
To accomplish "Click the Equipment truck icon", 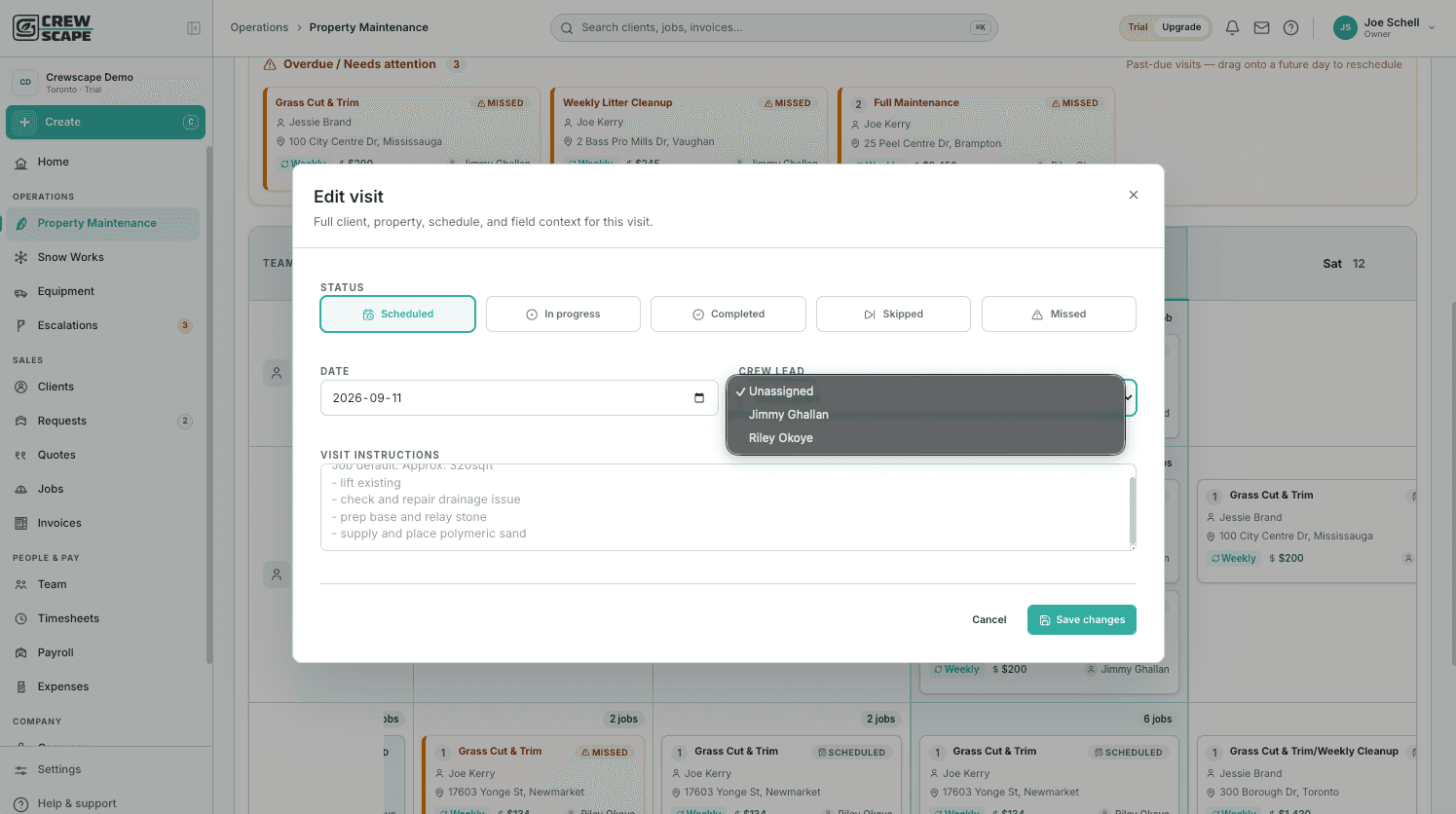I will coord(20,292).
